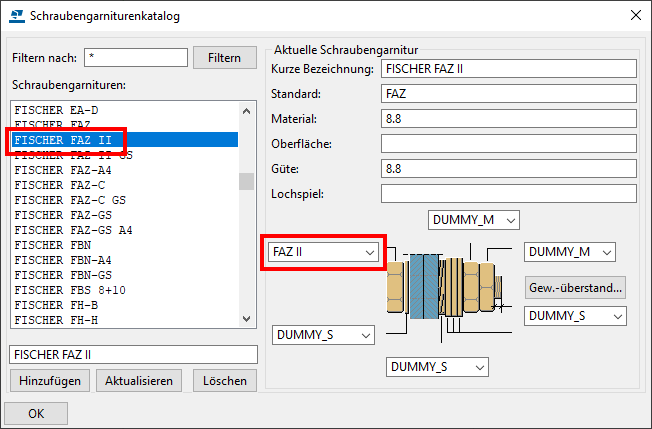Click the Schraubengarniturenkatalog title bar app icon

pyautogui.click(x=17, y=16)
